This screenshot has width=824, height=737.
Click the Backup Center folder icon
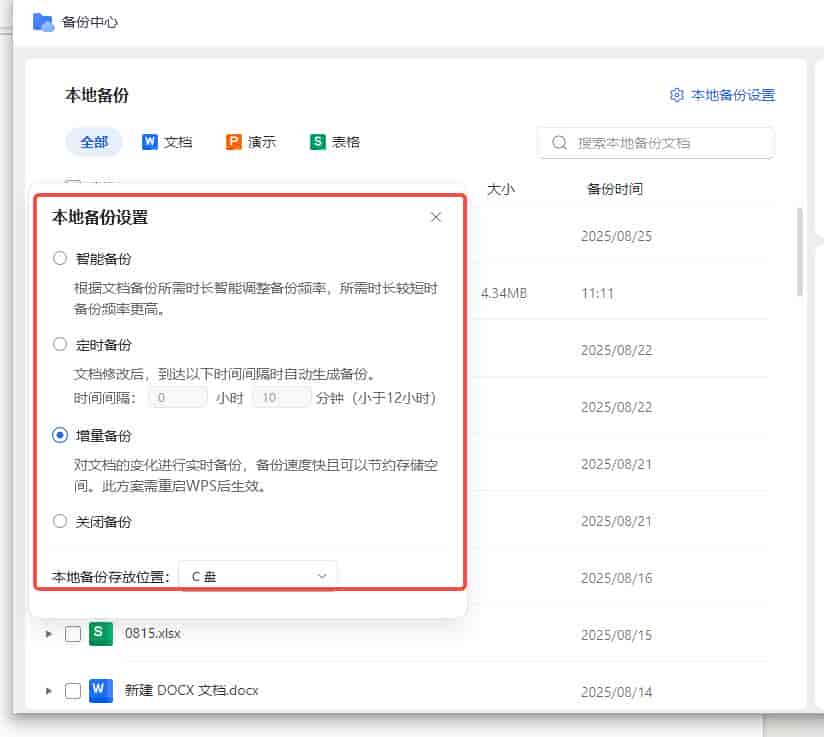click(43, 23)
